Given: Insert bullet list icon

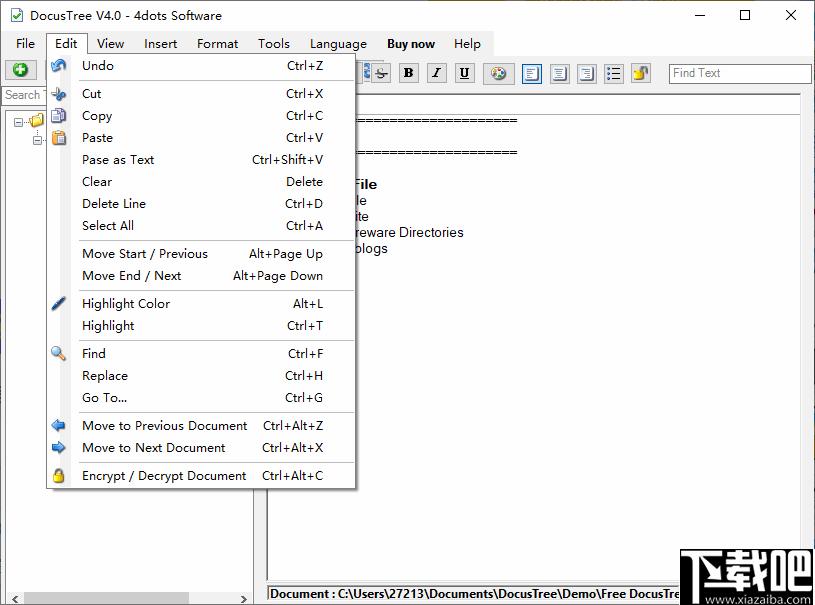Looking at the screenshot, I should [614, 73].
